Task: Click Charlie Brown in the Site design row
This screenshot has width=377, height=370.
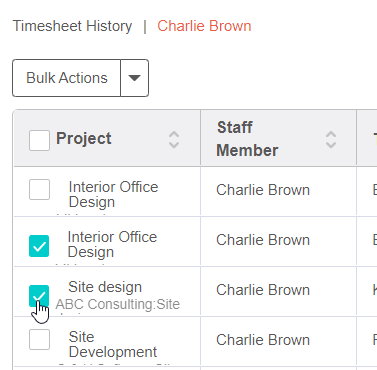Action: tap(263, 290)
